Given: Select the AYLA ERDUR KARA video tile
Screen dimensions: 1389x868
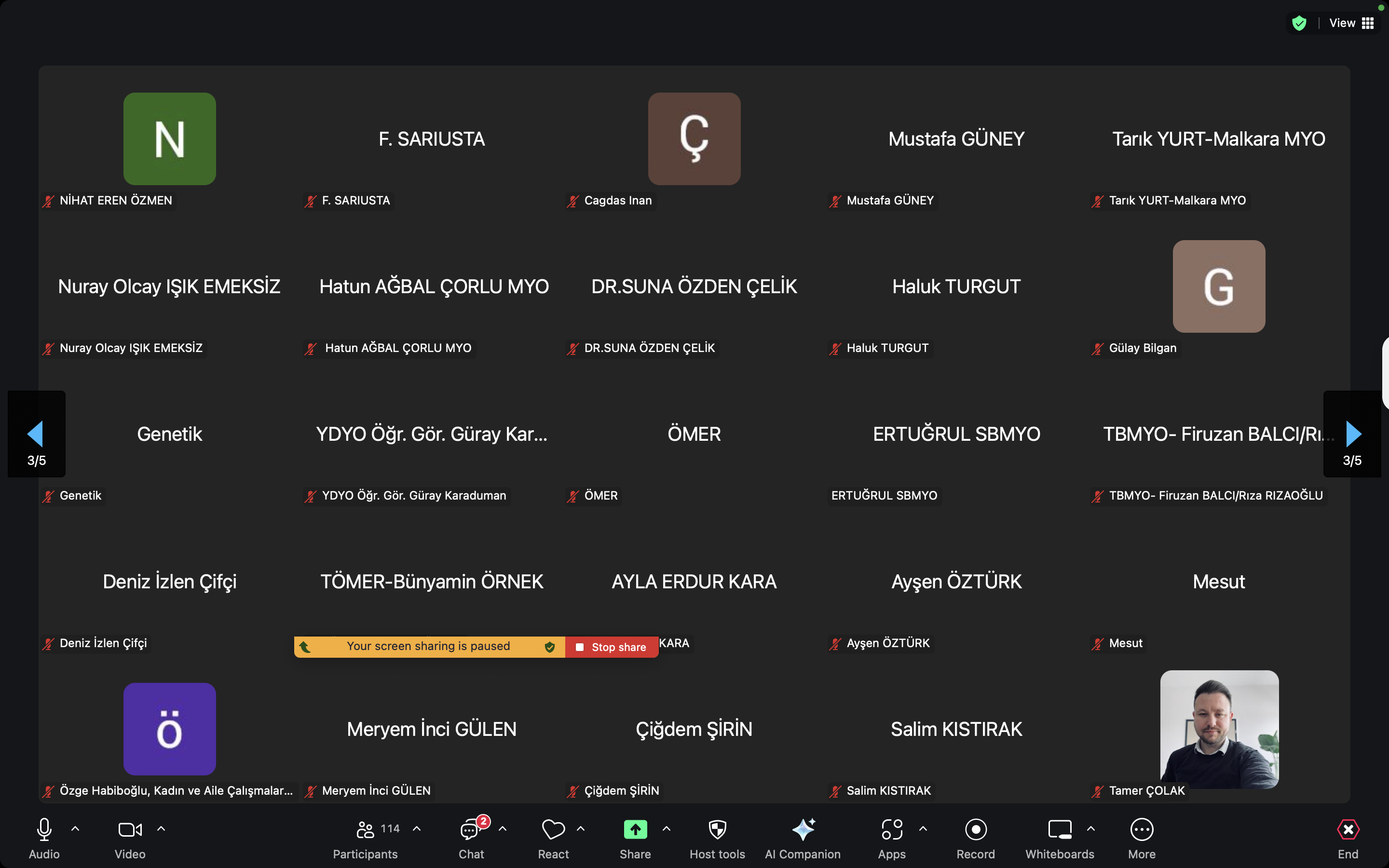Looking at the screenshot, I should pos(694,581).
